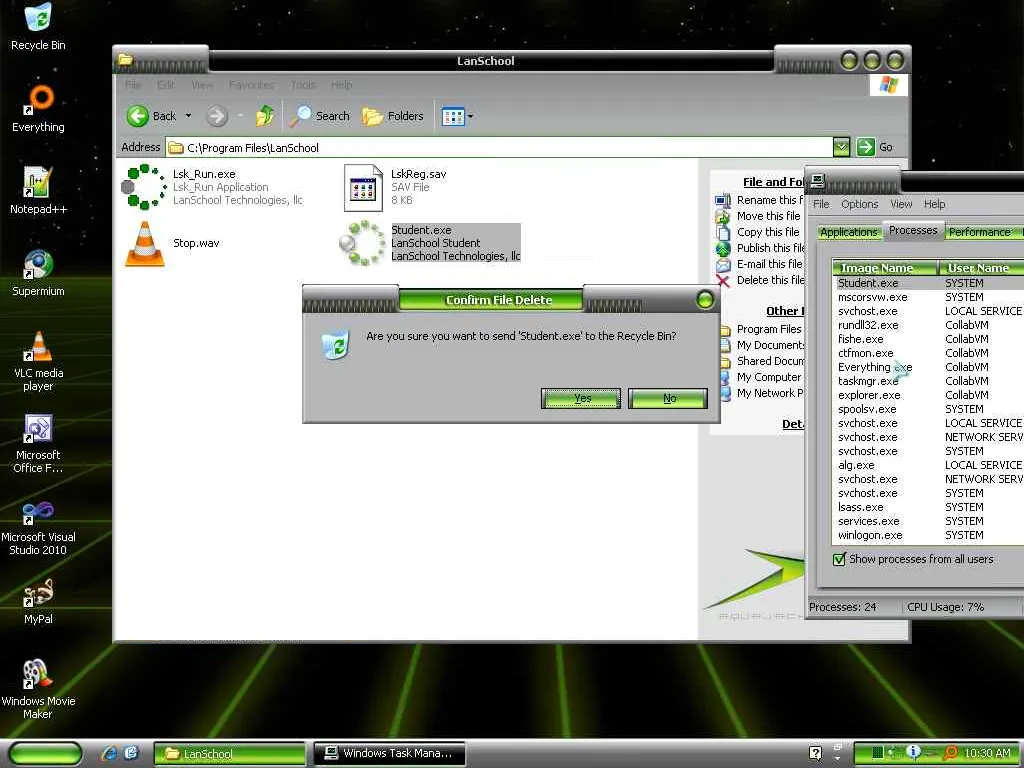Viewport: 1024px width, 768px height.
Task: Toggle Show processes from all users checkbox
Action: click(x=839, y=560)
